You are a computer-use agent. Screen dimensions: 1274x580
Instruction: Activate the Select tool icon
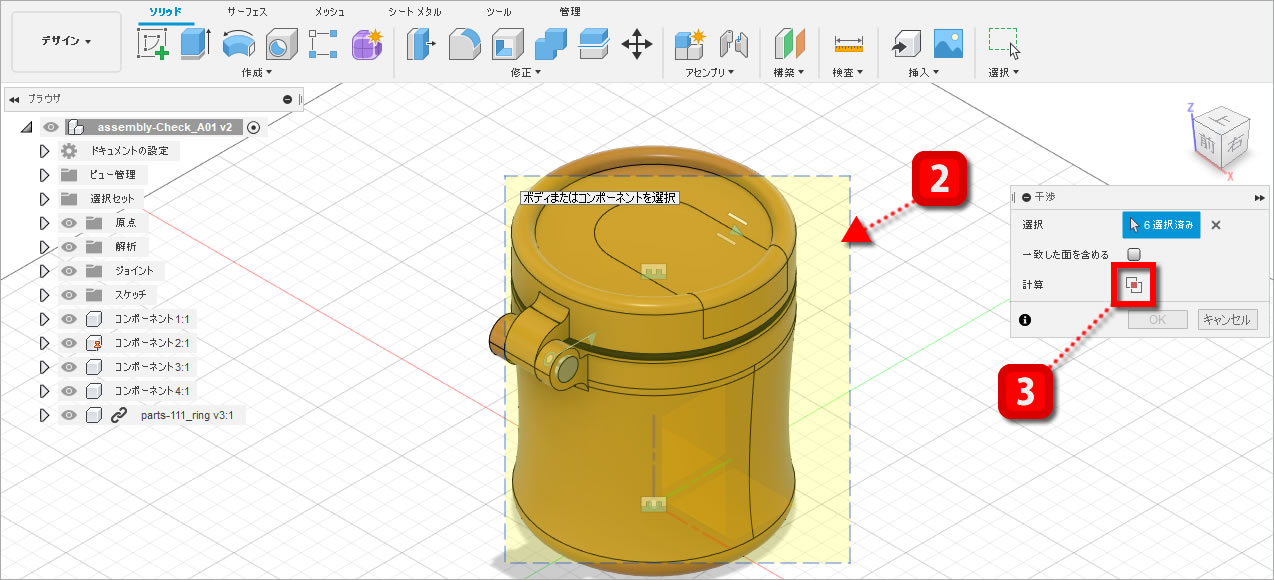pyautogui.click(x=1004, y=44)
